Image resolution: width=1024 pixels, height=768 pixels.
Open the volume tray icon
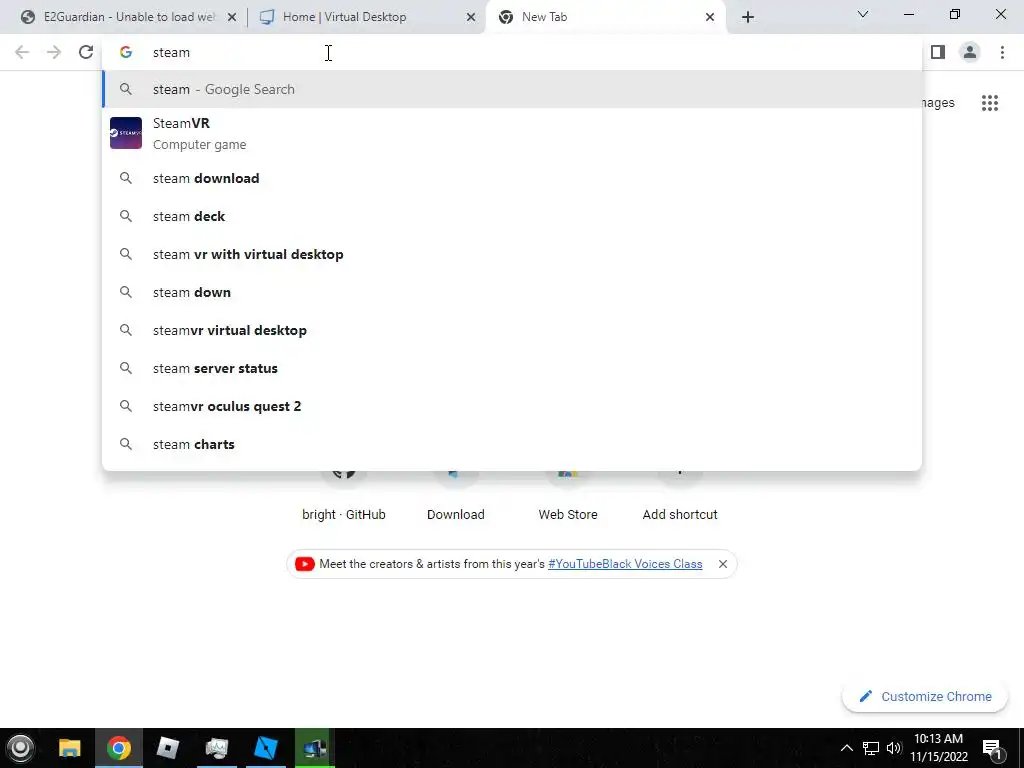(x=894, y=748)
